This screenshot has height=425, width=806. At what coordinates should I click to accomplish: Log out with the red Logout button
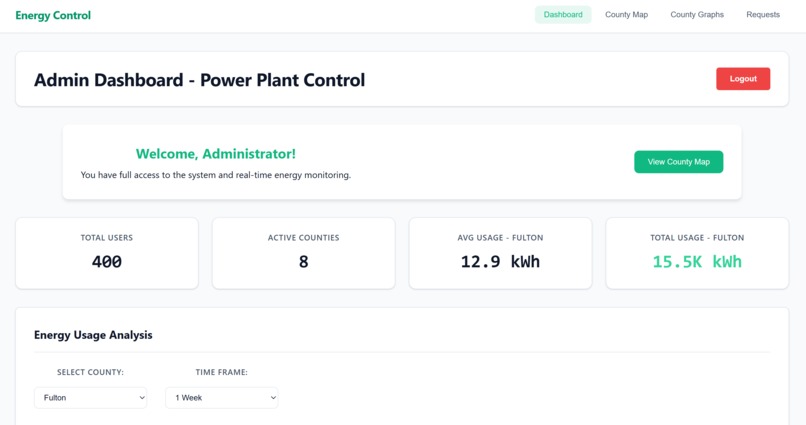743,79
